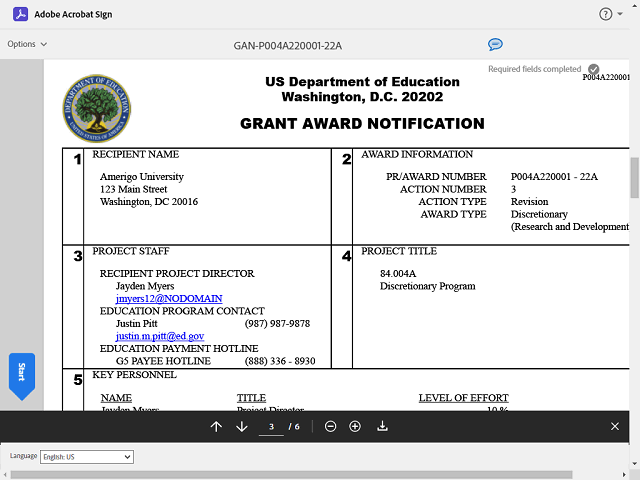Go to previous page with up arrow
The width and height of the screenshot is (640, 480).
(216, 427)
